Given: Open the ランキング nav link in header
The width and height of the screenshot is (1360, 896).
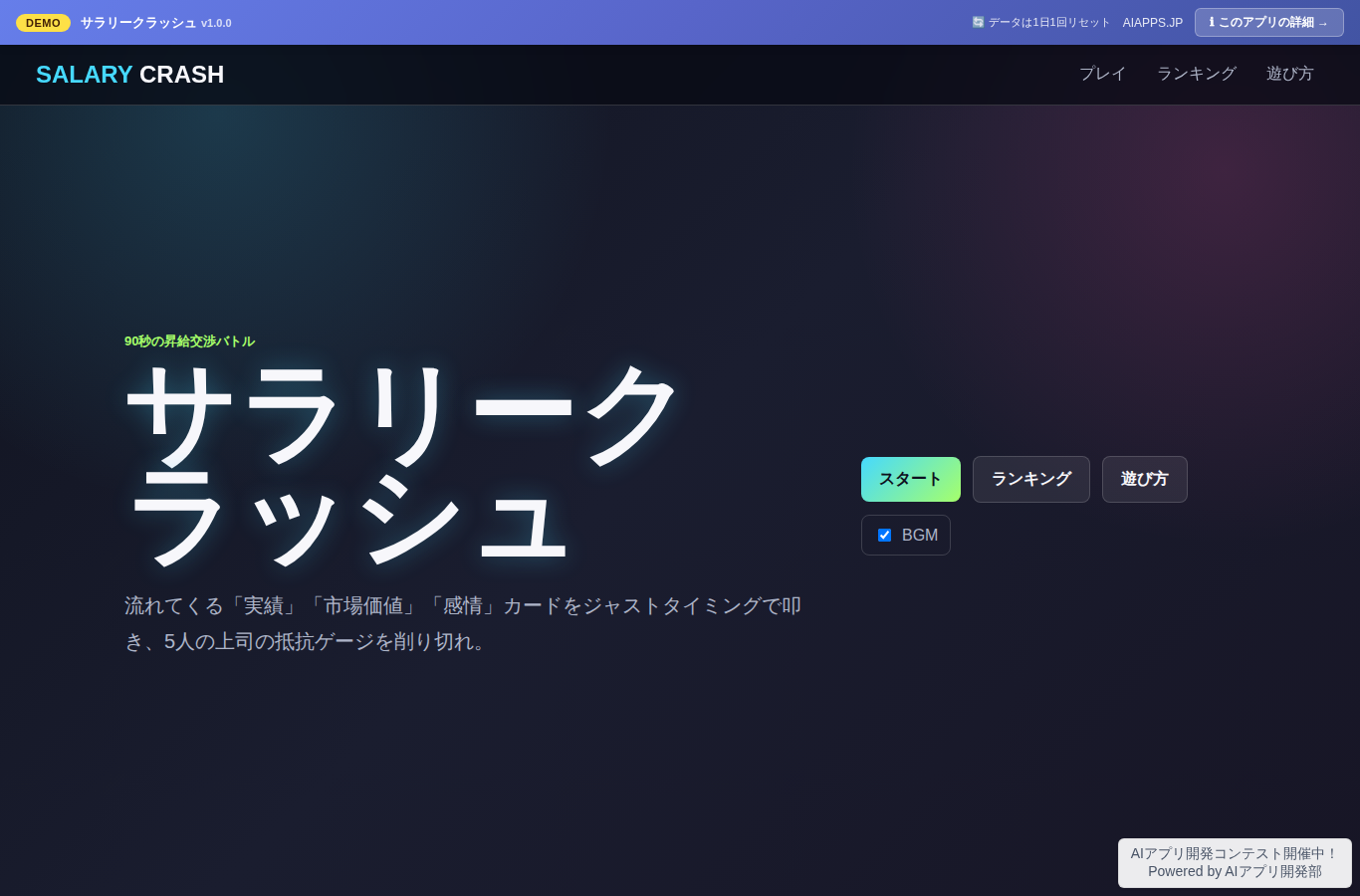Looking at the screenshot, I should (1196, 74).
